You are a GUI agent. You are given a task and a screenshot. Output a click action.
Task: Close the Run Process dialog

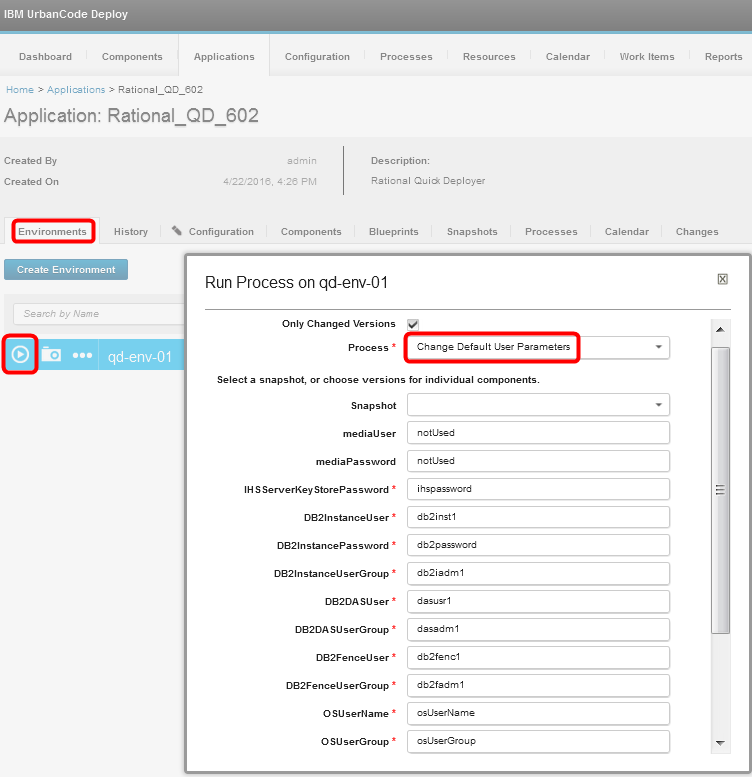[722, 279]
